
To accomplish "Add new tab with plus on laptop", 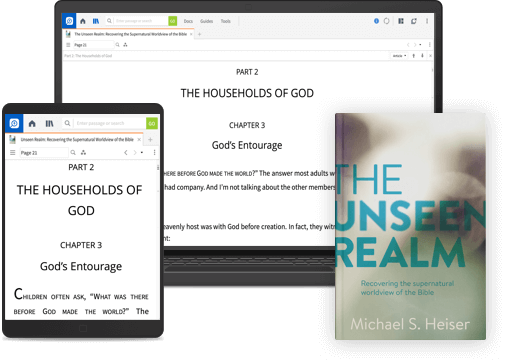I will (199, 34).
